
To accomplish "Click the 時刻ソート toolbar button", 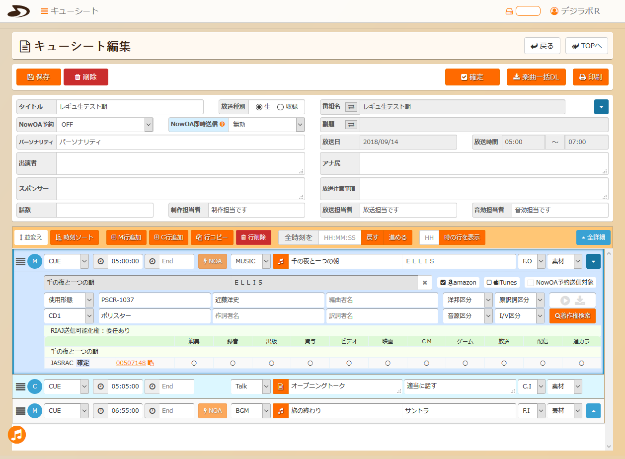I will click(x=74, y=237).
